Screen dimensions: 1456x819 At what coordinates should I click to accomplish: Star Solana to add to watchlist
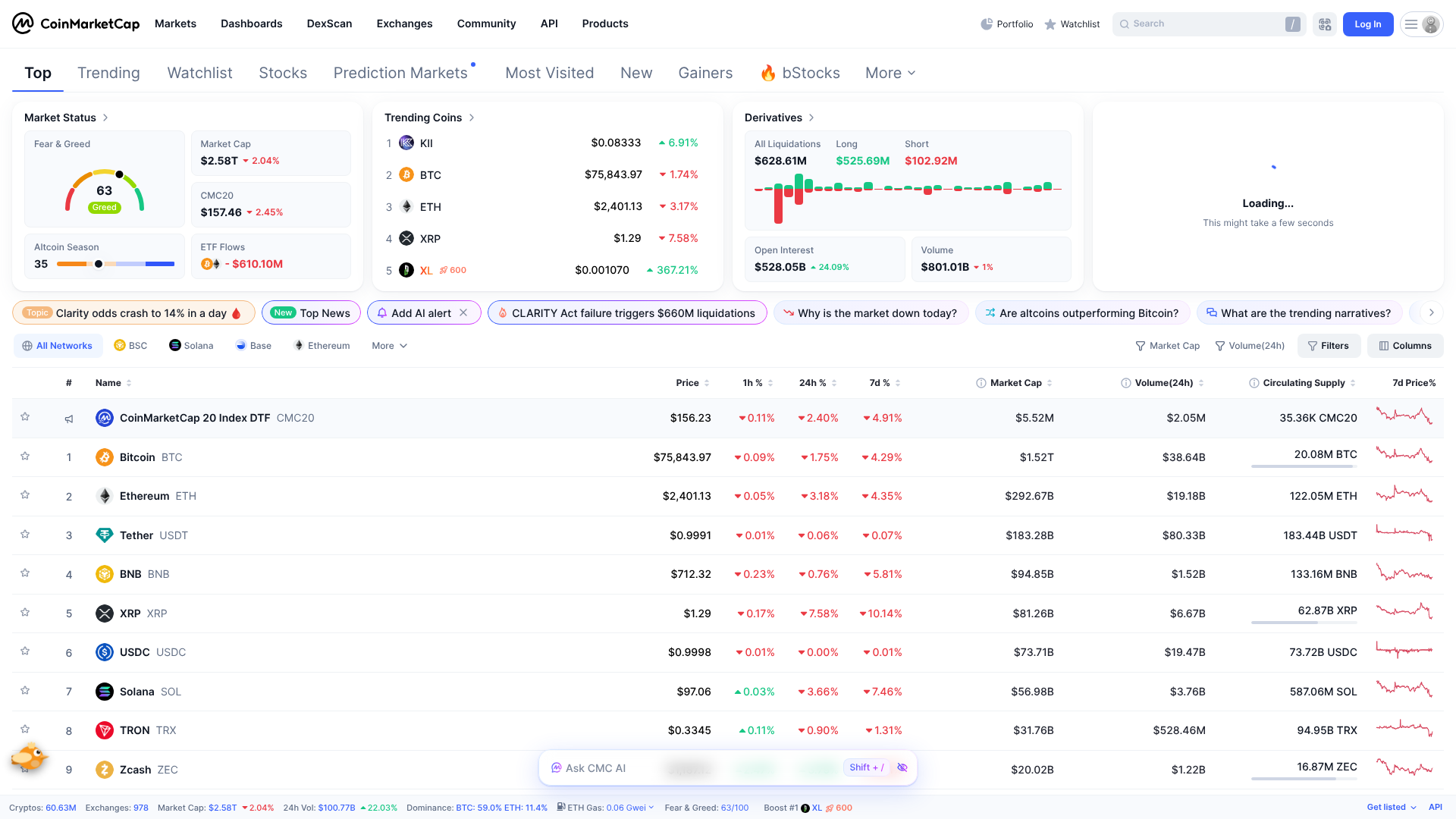tap(25, 690)
